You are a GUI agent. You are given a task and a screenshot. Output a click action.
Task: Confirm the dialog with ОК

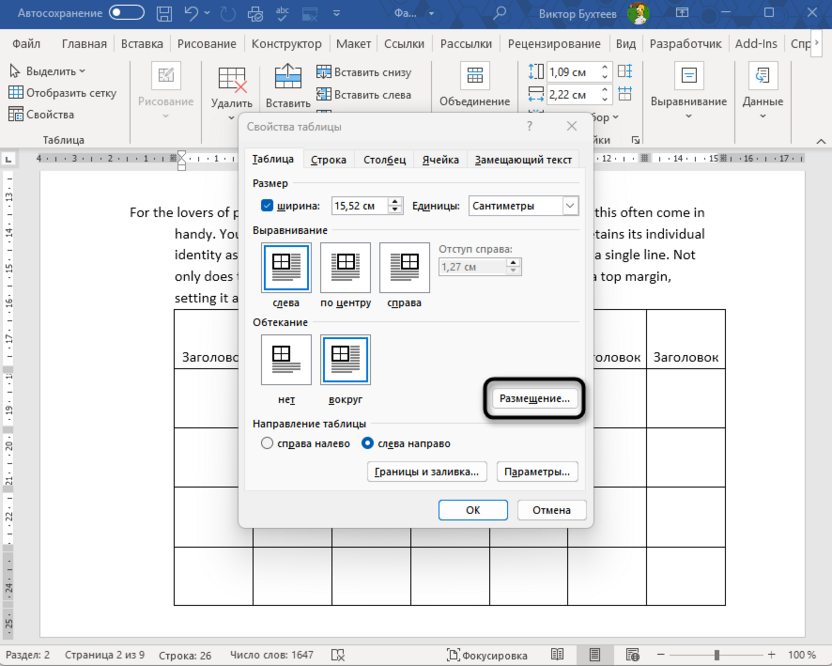tap(473, 509)
